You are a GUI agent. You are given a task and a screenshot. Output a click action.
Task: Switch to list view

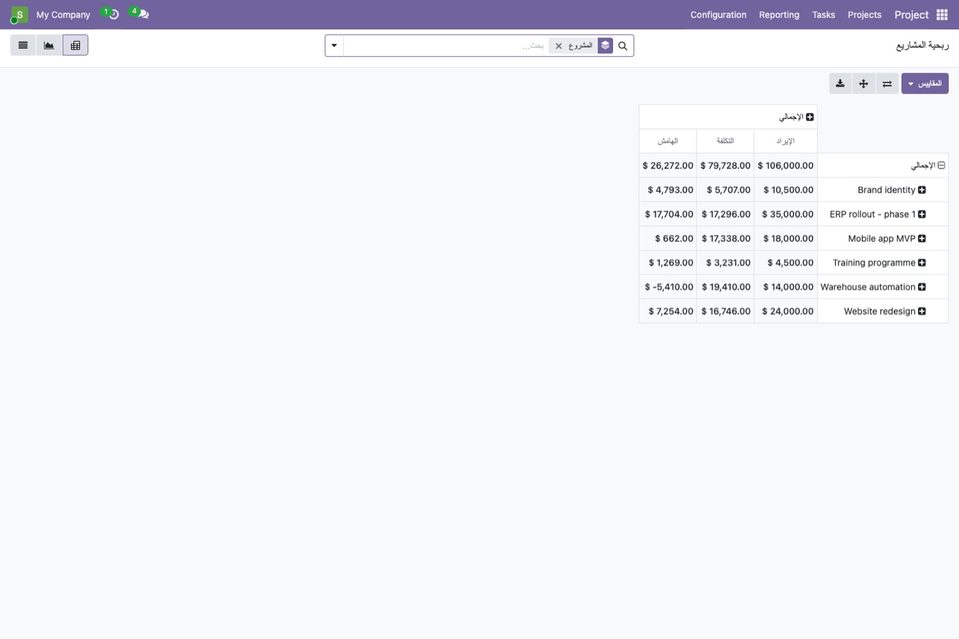click(x=23, y=45)
